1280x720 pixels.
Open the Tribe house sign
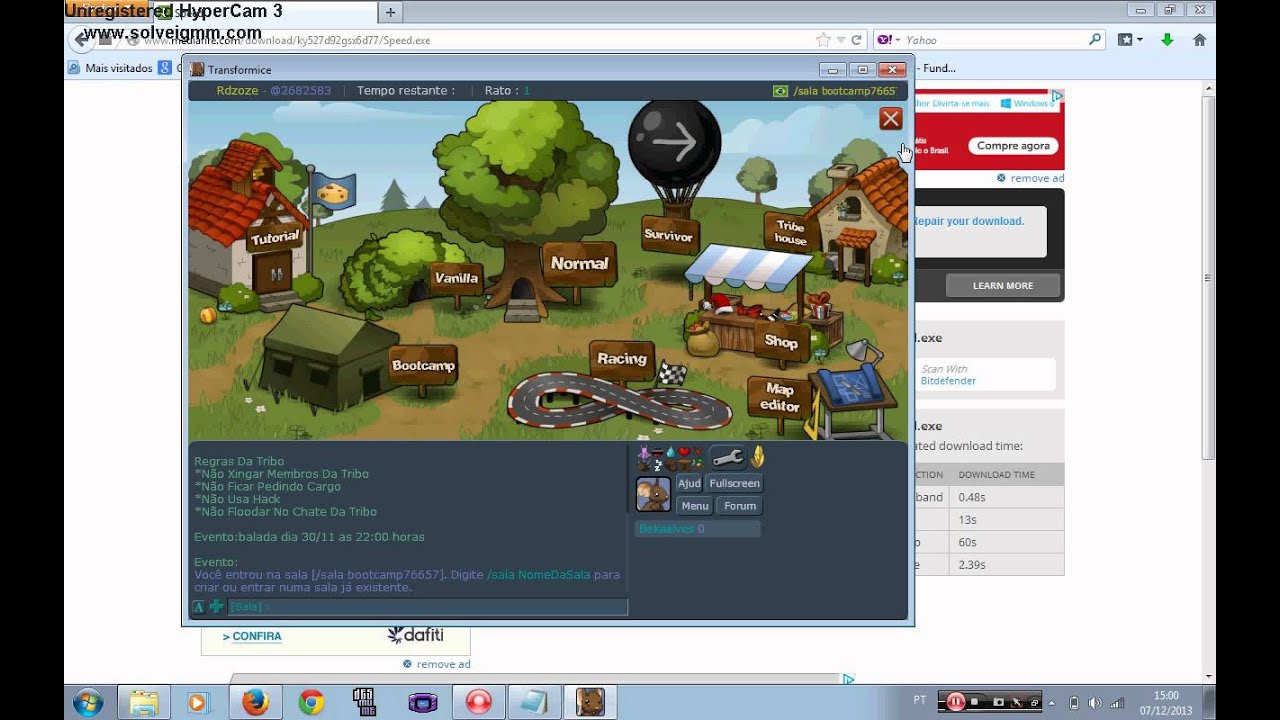790,232
